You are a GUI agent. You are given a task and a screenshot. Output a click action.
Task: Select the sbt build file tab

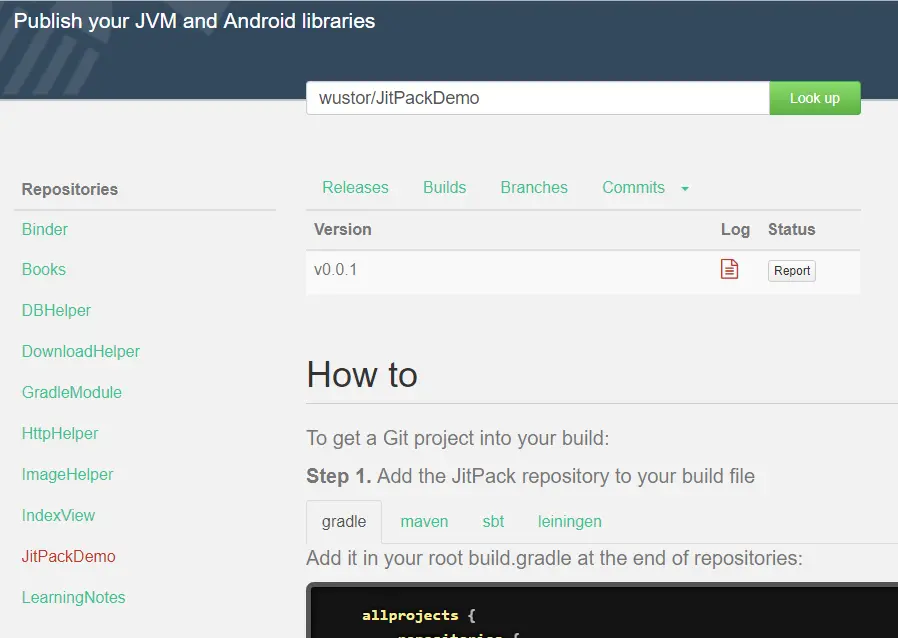[x=493, y=522]
